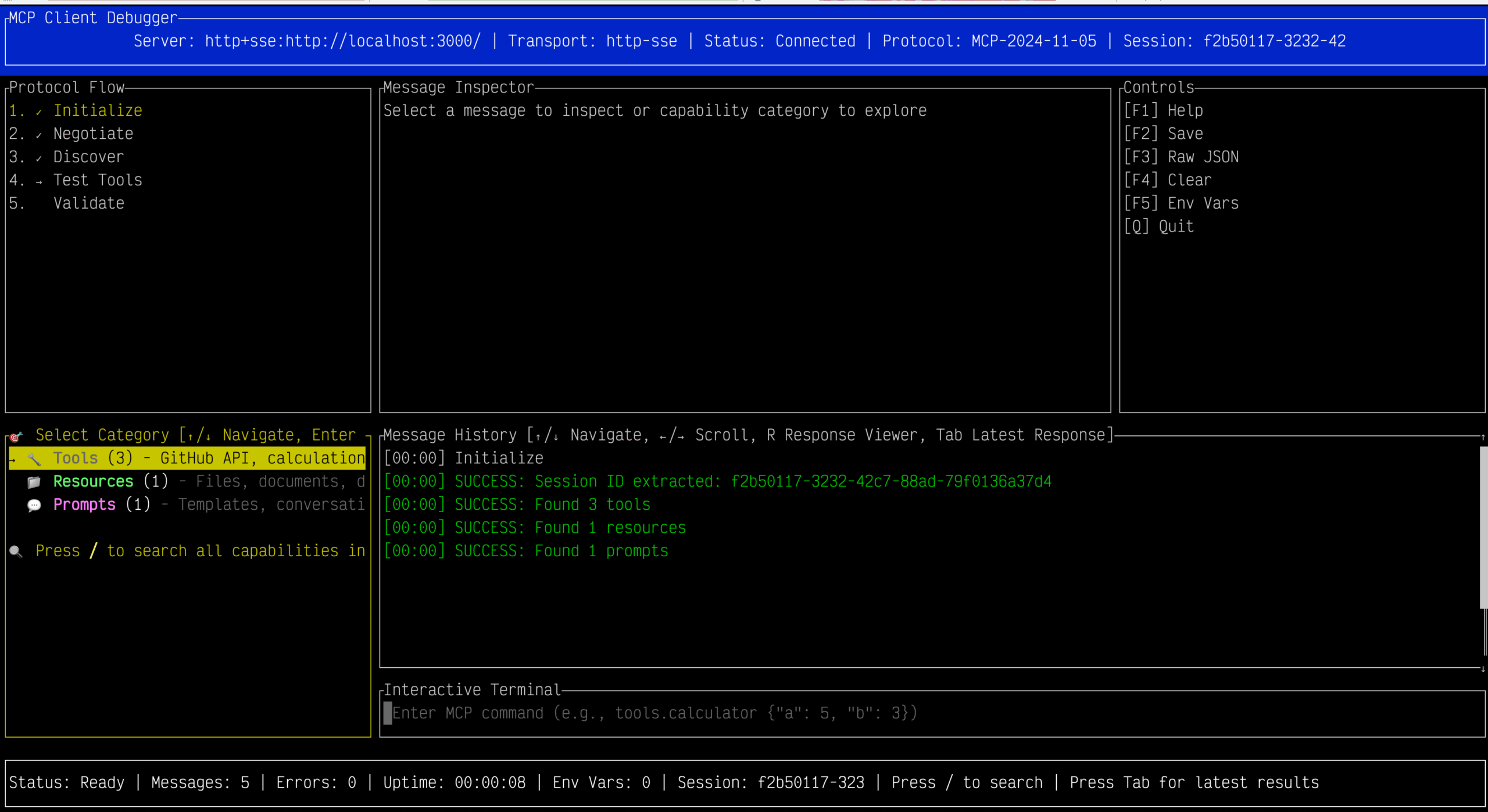Click the checkmark next to Initialize step
The image size is (1488, 812).
click(39, 112)
